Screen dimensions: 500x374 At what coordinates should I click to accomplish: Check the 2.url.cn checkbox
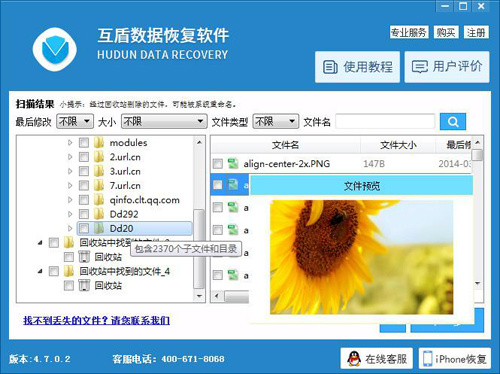point(84,157)
